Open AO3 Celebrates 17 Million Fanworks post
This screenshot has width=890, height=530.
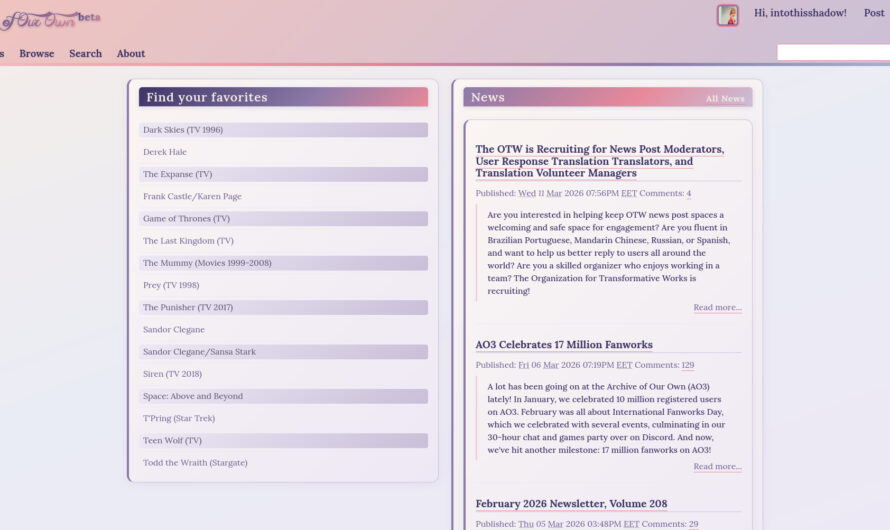pos(564,344)
